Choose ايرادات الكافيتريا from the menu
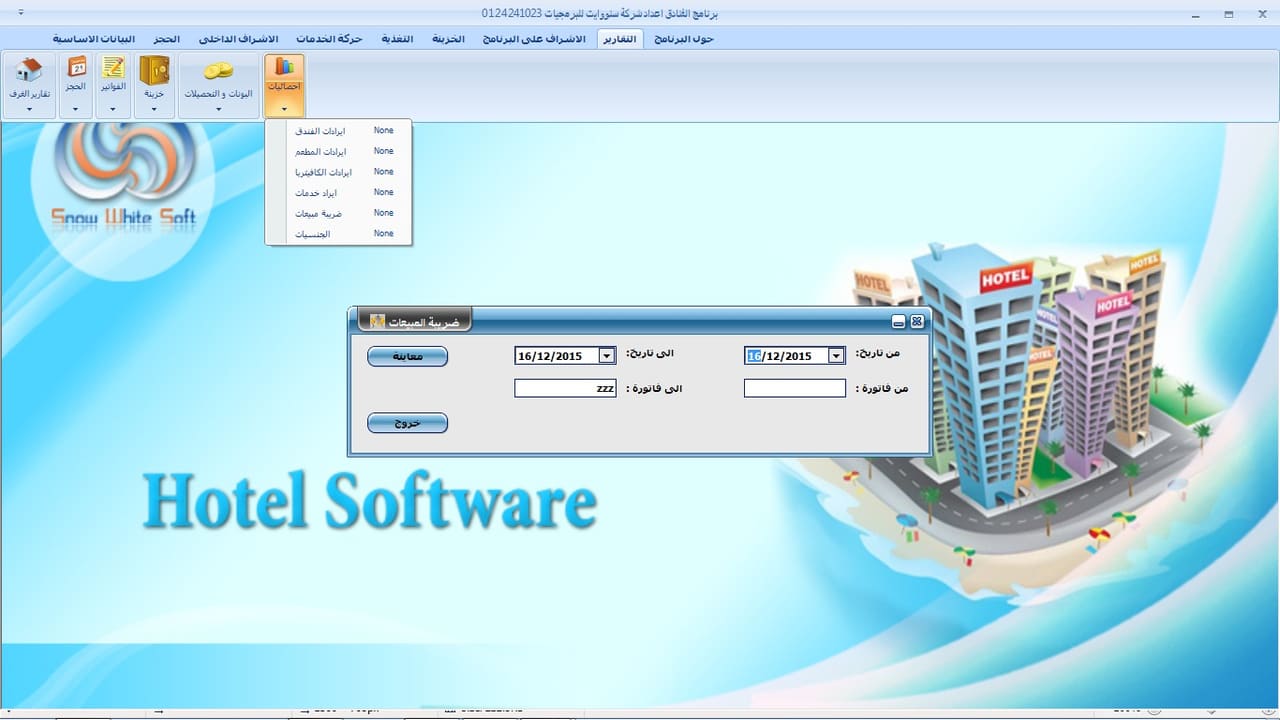1280x720 pixels. pos(339,172)
